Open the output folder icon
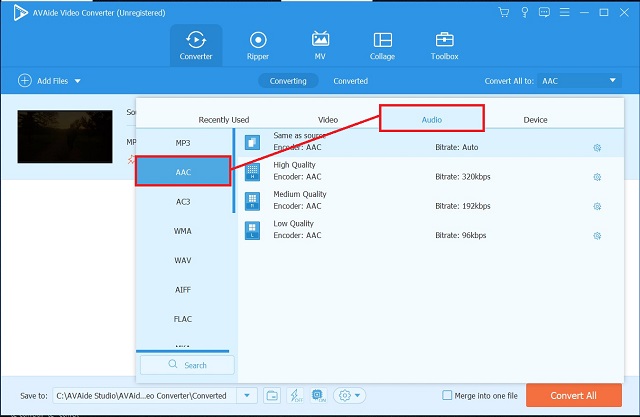The width and height of the screenshot is (640, 417). tap(272, 395)
